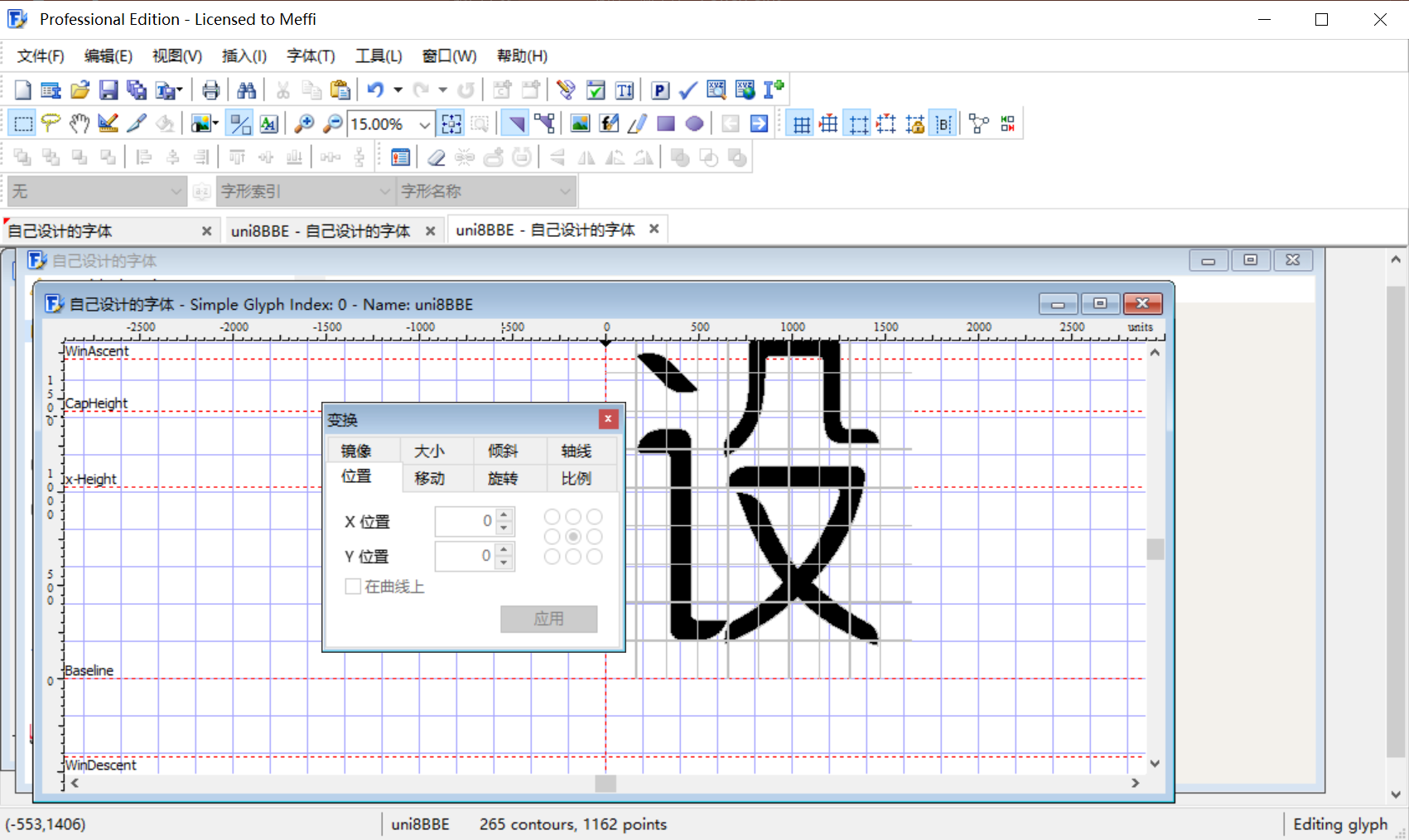Screen dimensions: 1409x840
Task: Open Find with binoculars icon
Action: [x=246, y=89]
